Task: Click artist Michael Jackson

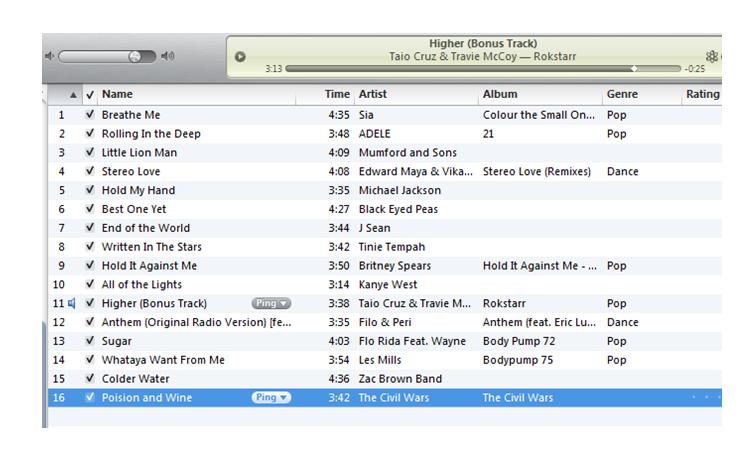Action: tap(400, 190)
